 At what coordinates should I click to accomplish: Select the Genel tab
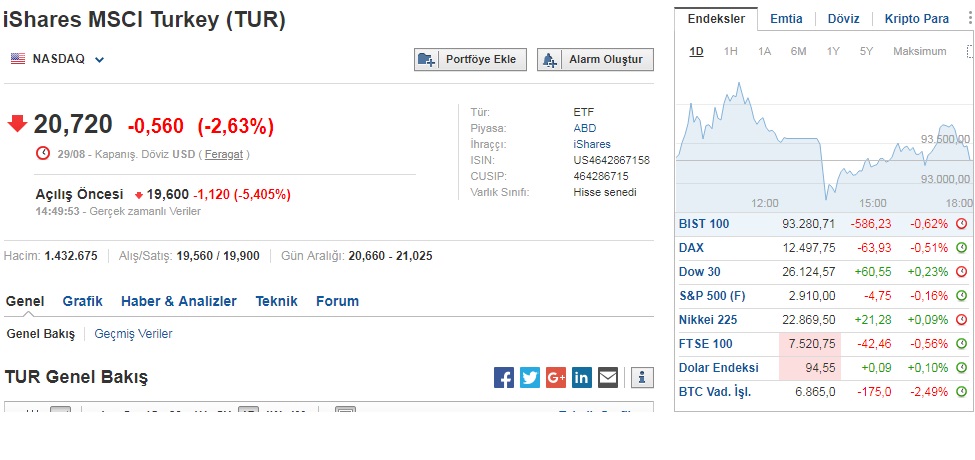[x=25, y=301]
